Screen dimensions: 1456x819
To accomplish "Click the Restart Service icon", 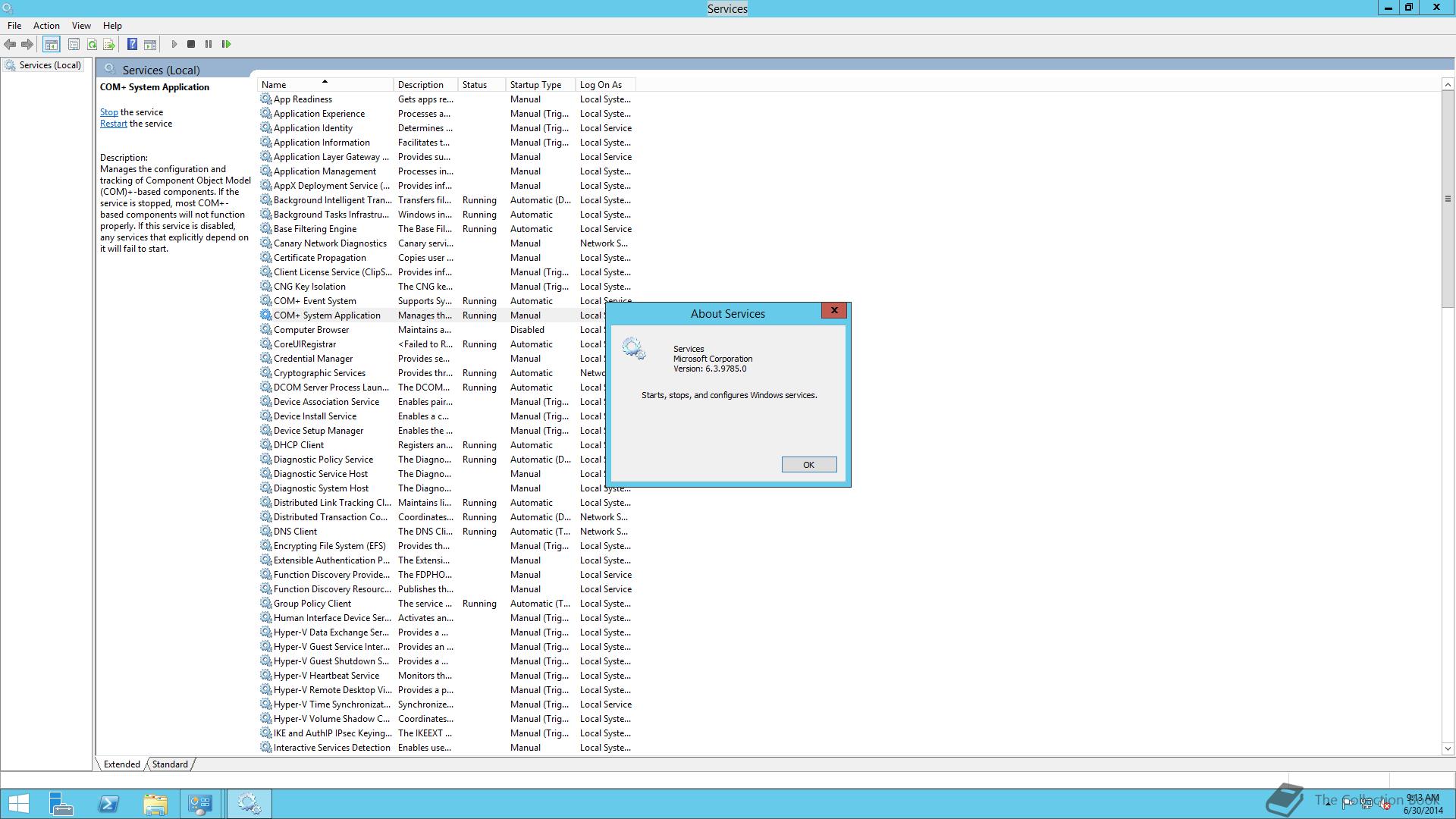I will click(226, 44).
